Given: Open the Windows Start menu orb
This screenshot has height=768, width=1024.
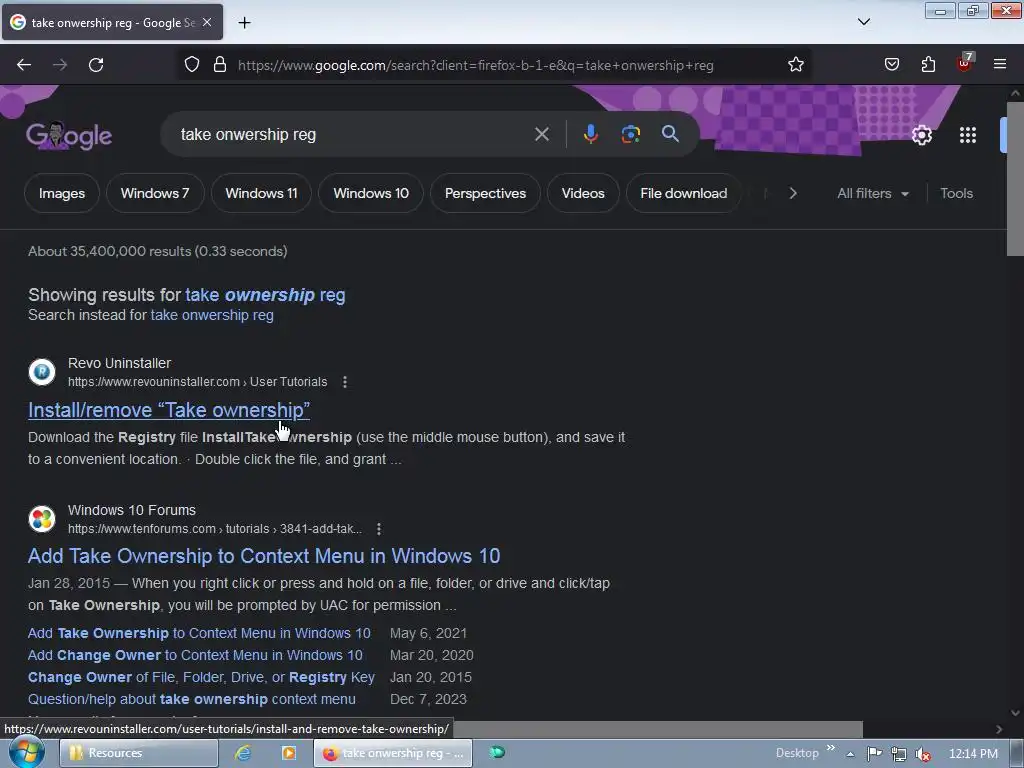Looking at the screenshot, I should pyautogui.click(x=27, y=752).
